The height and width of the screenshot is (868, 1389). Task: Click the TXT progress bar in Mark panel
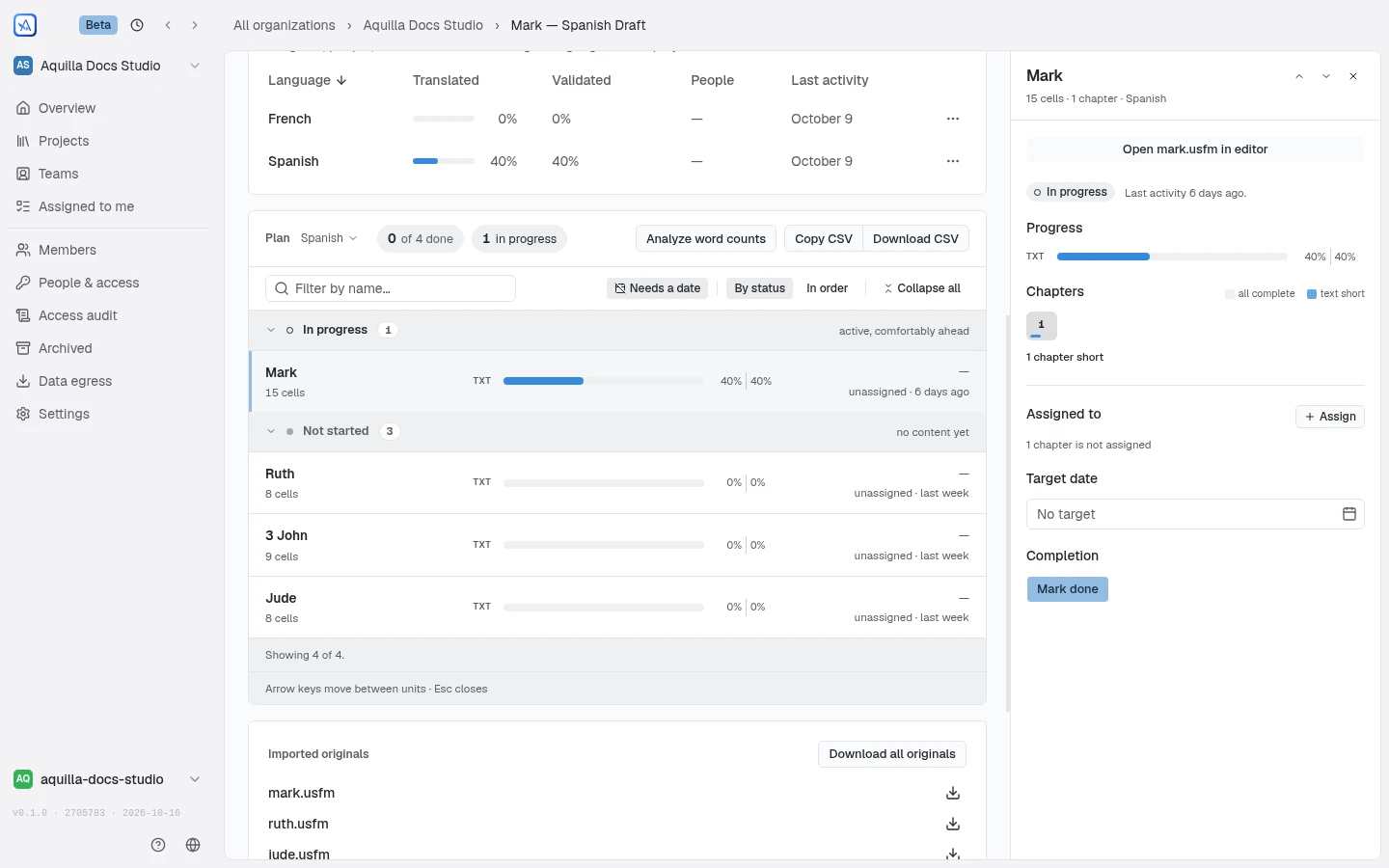(x=1172, y=257)
